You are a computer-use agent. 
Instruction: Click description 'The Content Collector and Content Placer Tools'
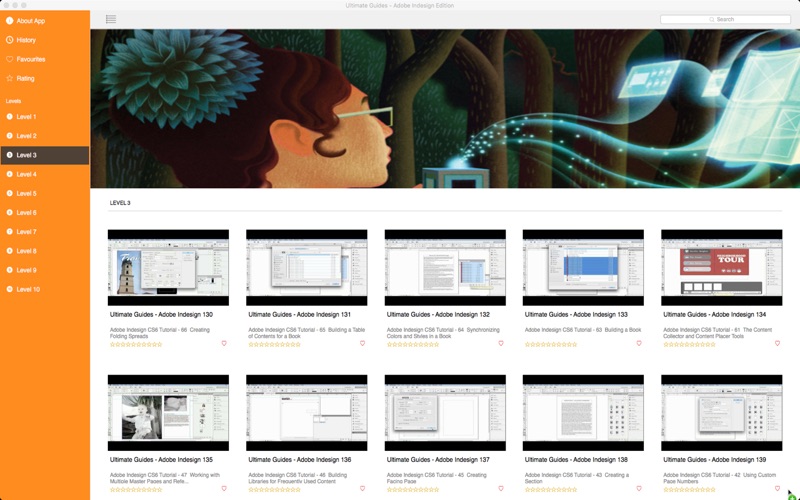(x=717, y=333)
